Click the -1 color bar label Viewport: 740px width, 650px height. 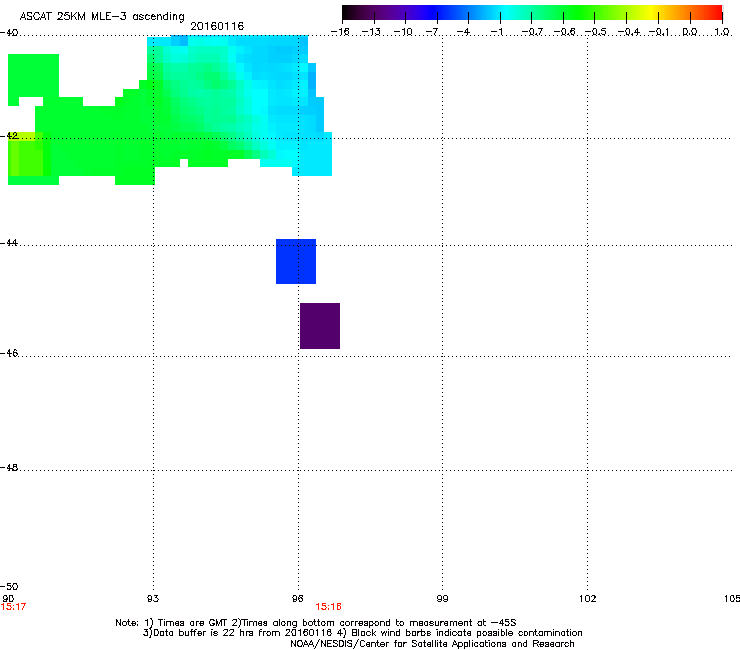click(x=496, y=32)
